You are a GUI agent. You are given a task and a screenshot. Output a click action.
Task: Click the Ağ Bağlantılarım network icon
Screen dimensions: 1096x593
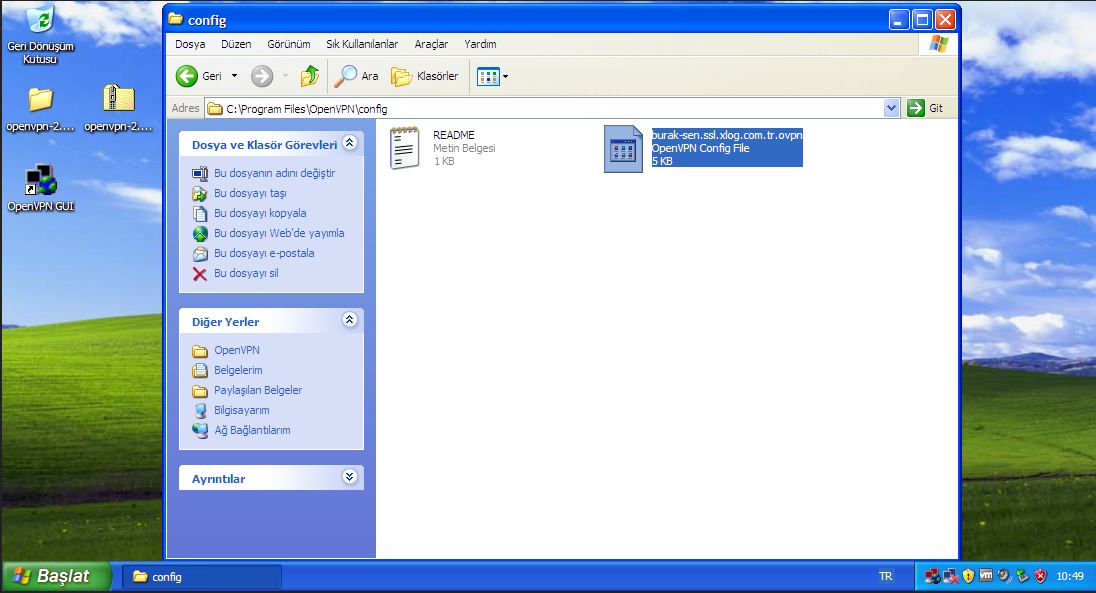coord(200,431)
